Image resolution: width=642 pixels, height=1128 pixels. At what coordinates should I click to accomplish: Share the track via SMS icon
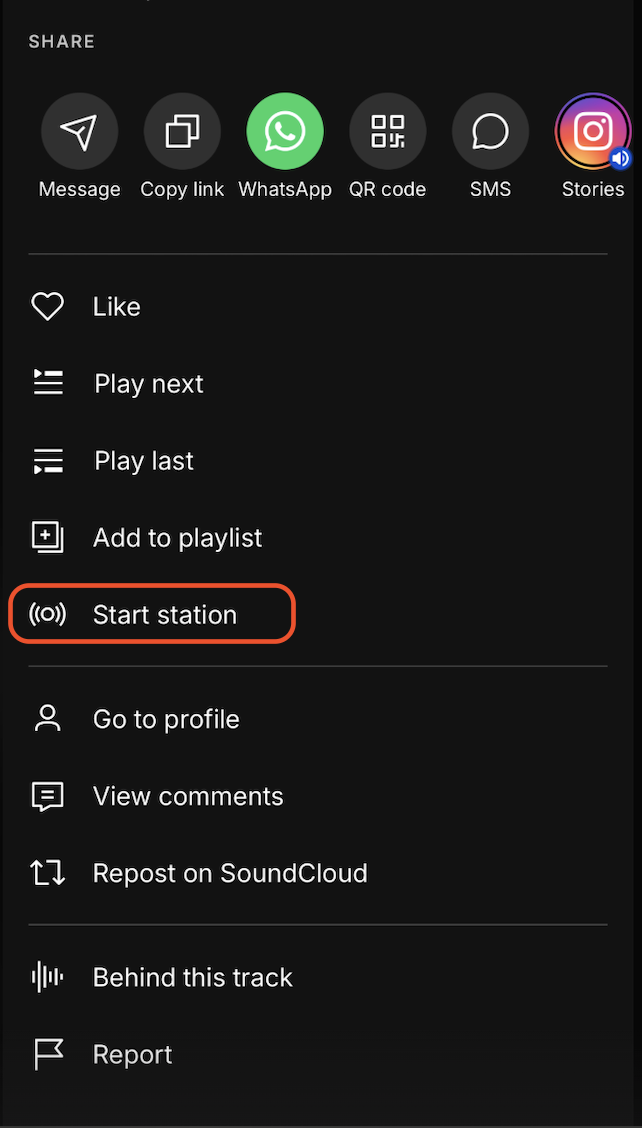(490, 133)
